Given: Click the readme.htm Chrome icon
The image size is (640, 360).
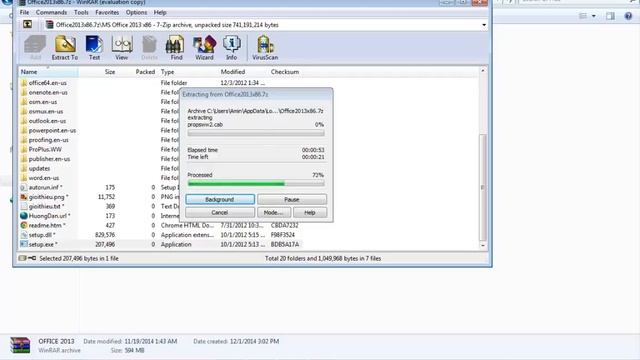Looking at the screenshot, I should coord(24,225).
